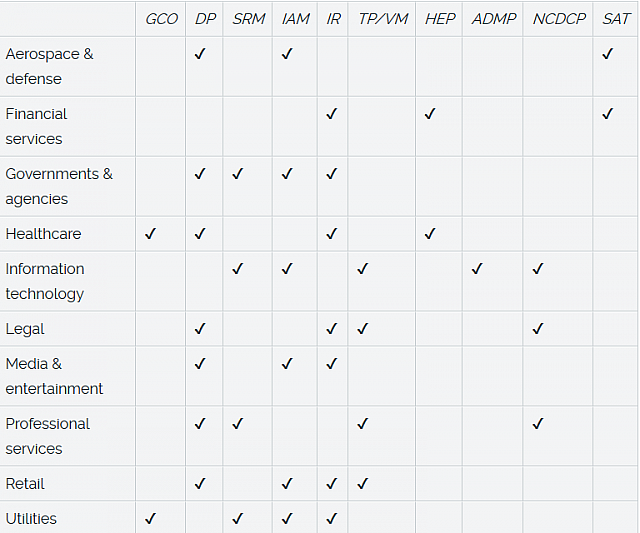This screenshot has height=533, width=640.
Task: Click the Financial services SAT checkmark
Action: [607, 114]
